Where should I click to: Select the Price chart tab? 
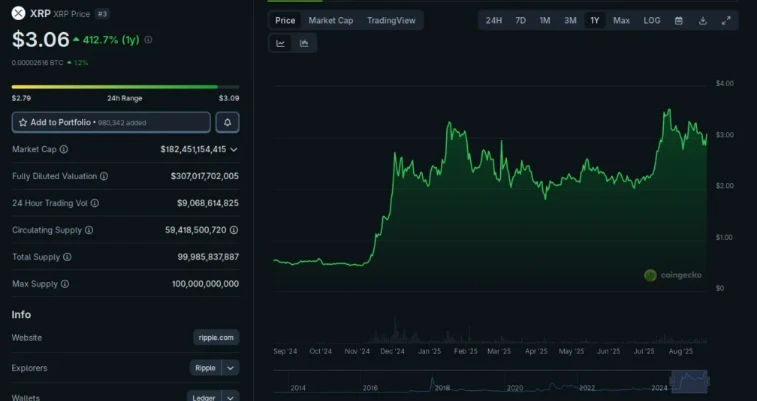coord(285,21)
